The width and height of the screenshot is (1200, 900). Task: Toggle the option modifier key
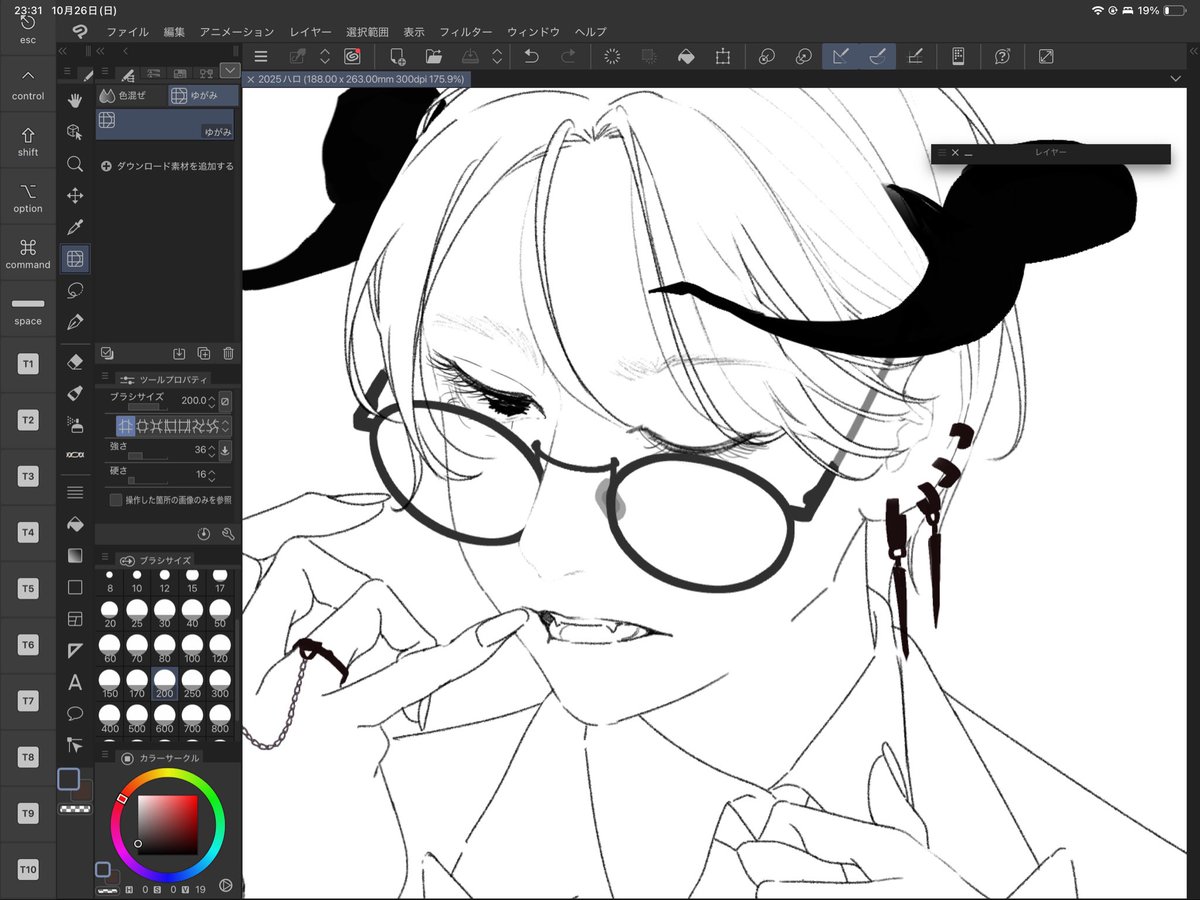[28, 197]
